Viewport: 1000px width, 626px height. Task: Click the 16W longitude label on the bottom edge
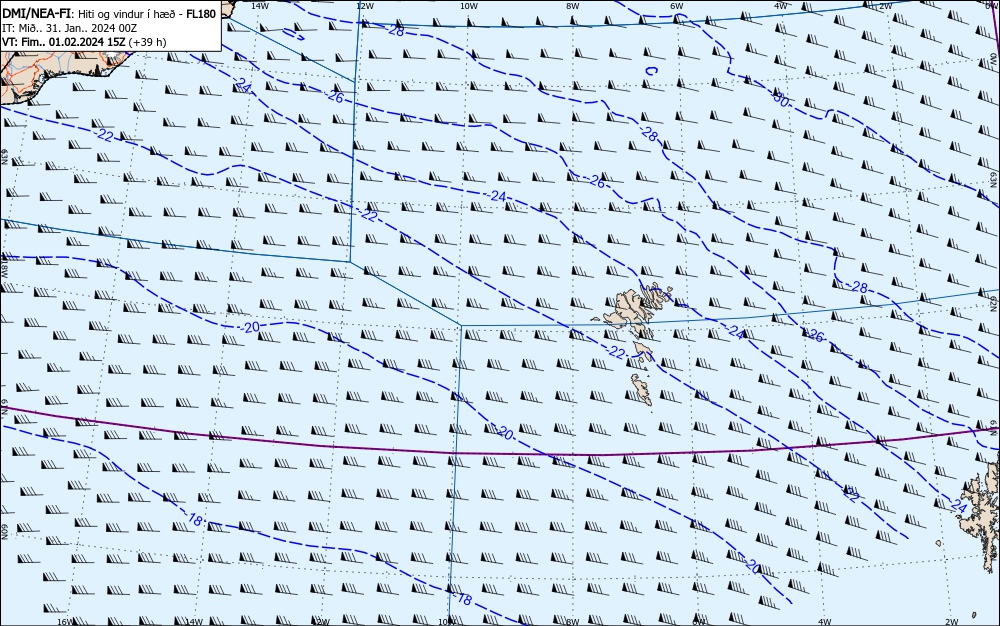point(64,622)
